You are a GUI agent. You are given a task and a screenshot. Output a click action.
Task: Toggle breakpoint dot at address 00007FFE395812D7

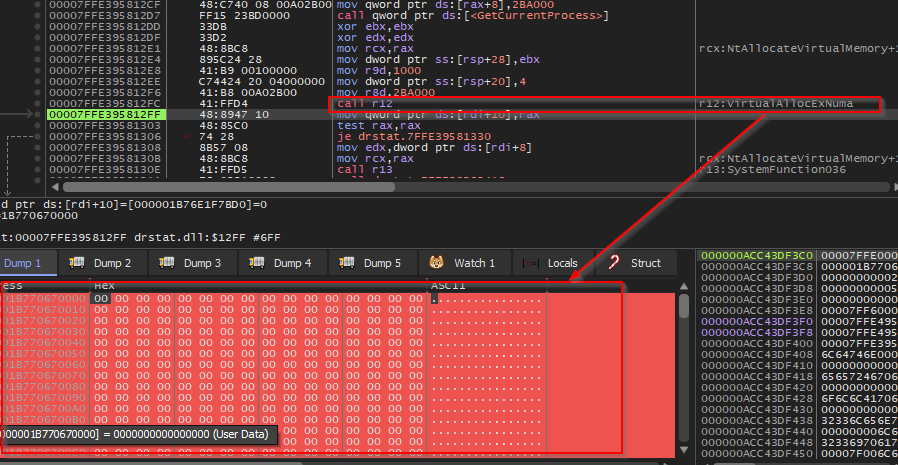pos(39,16)
